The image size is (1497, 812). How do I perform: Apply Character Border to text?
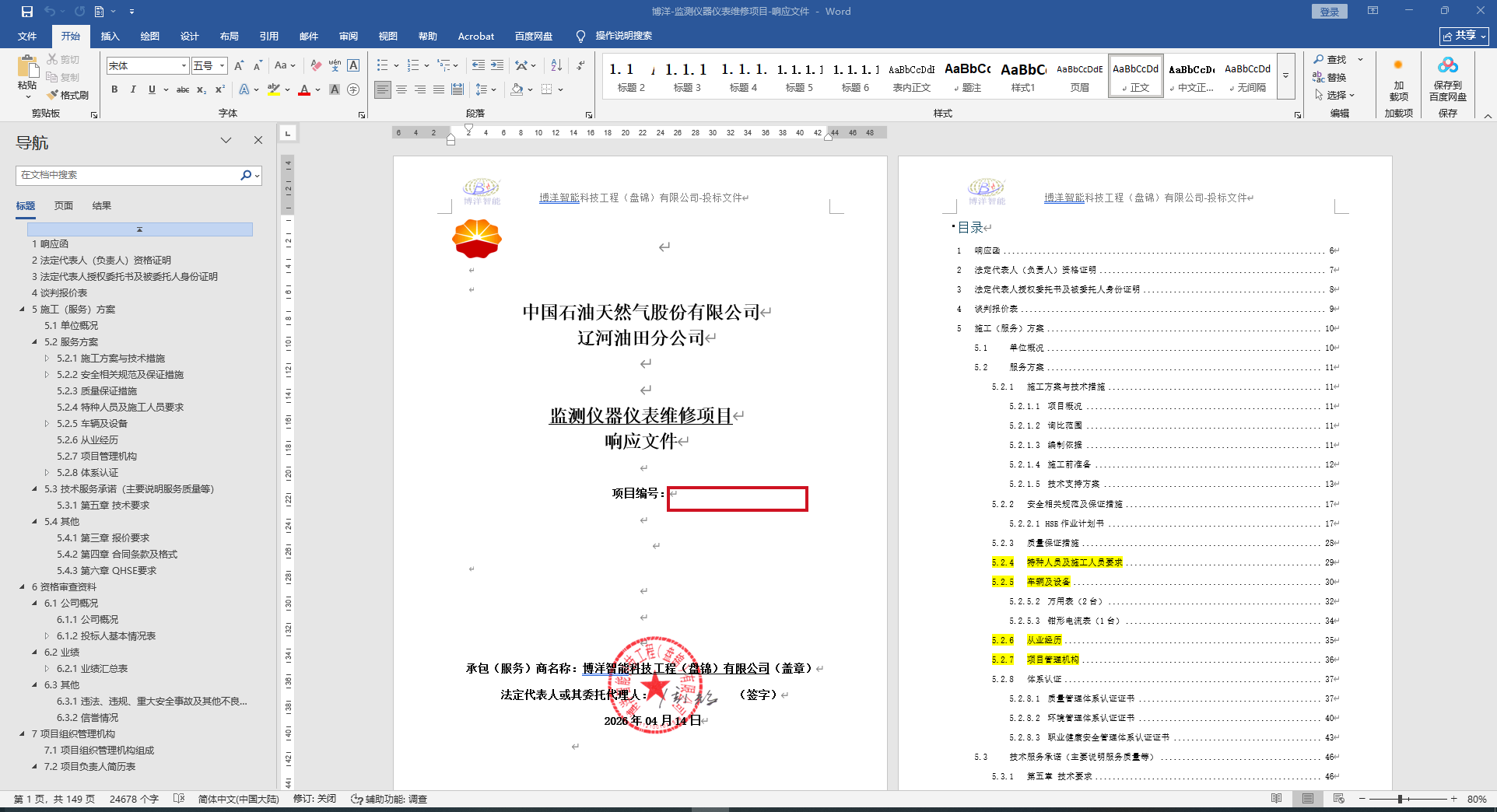353,66
